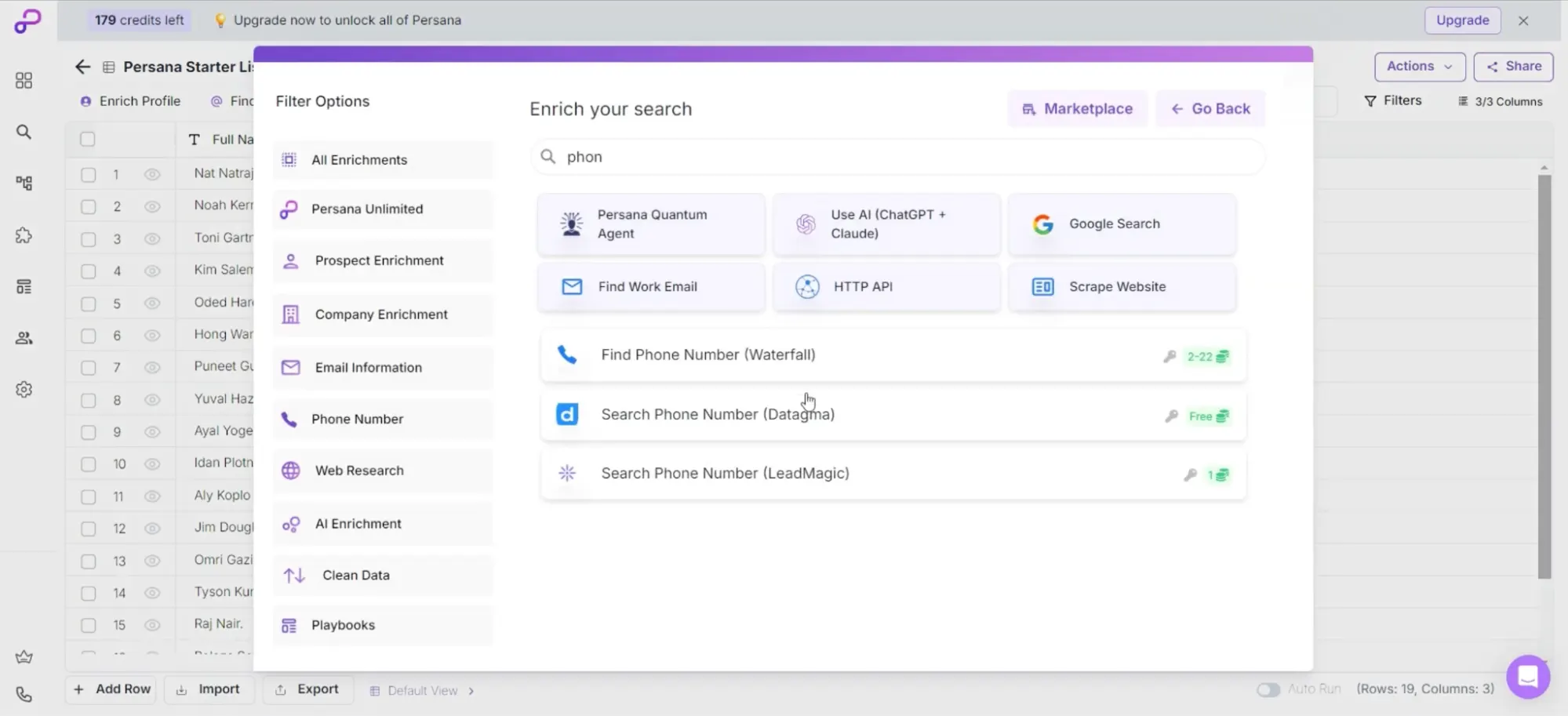Click the Go Back button
This screenshot has width=1568, height=716.
1210,109
